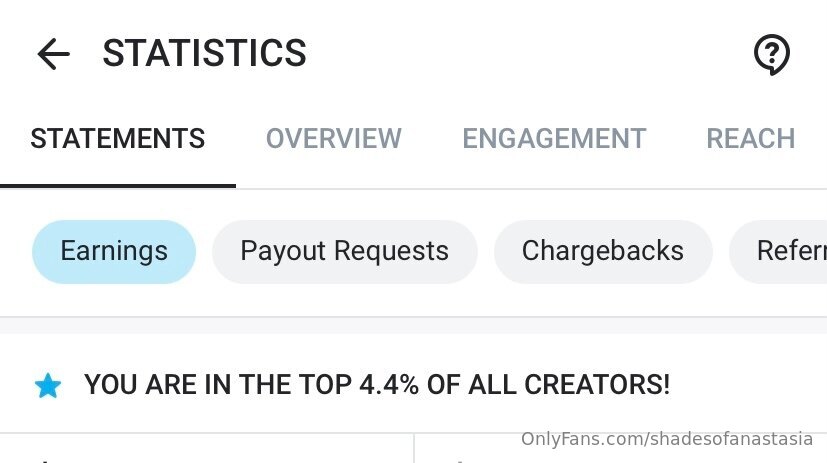Click the blue star icon
This screenshot has width=827, height=463.
point(48,385)
